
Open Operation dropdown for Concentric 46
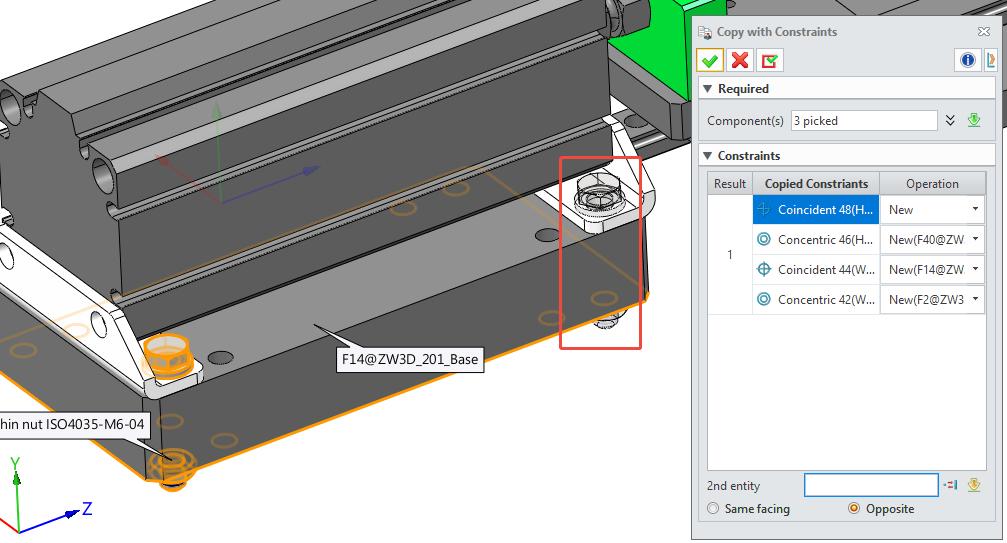[974, 240]
